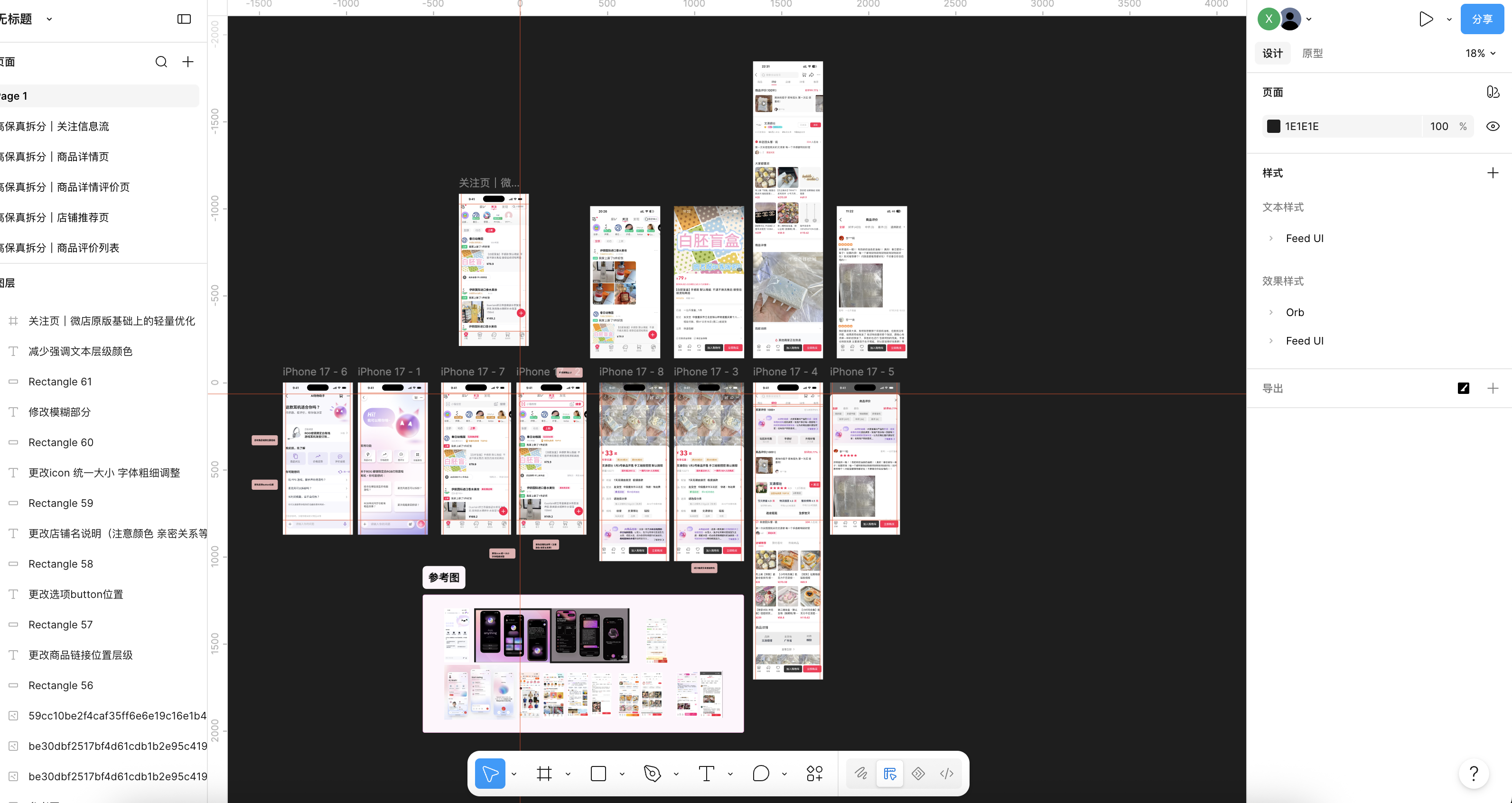This screenshot has height=803, width=1512.
Task: Open the variables icon in page section
Action: pos(1493,92)
